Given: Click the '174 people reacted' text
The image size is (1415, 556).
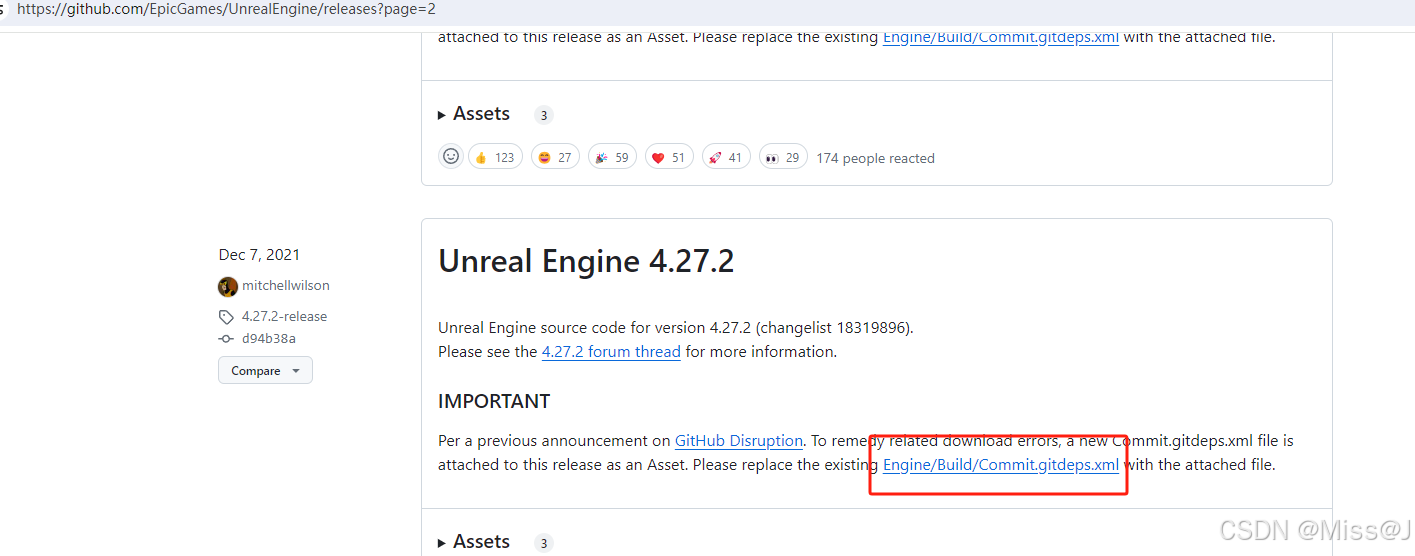Looking at the screenshot, I should 875,158.
